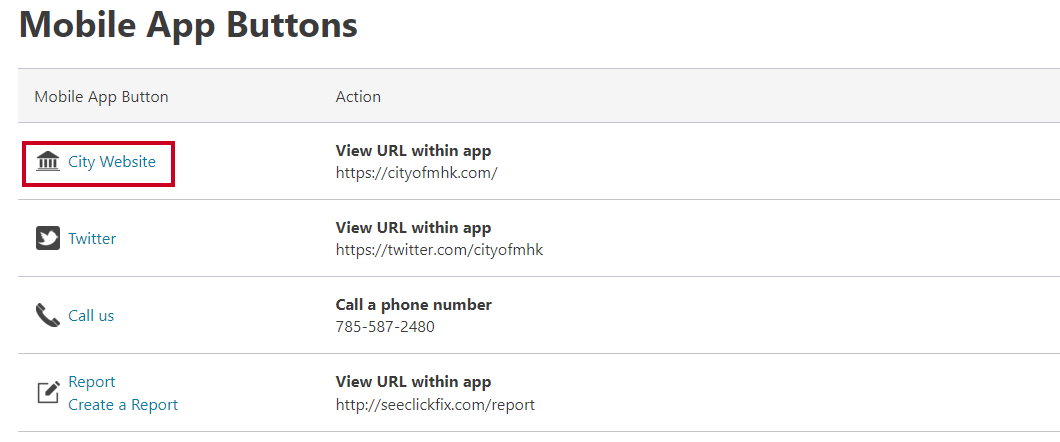1060x442 pixels.
Task: Click the pencil-and-paper Report icon
Action: click(x=47, y=393)
